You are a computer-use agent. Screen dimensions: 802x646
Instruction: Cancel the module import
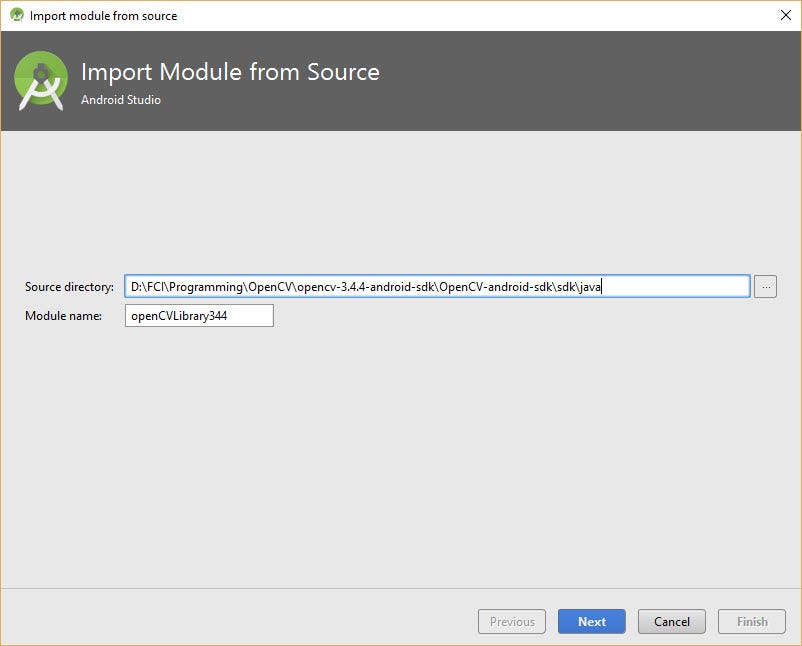[x=672, y=621]
